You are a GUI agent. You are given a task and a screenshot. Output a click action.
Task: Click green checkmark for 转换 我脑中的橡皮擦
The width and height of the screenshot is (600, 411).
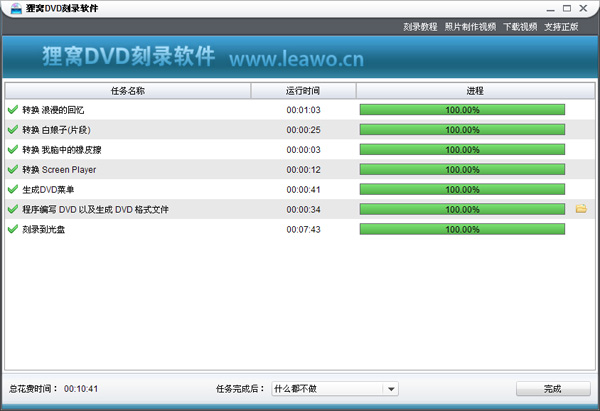13,149
